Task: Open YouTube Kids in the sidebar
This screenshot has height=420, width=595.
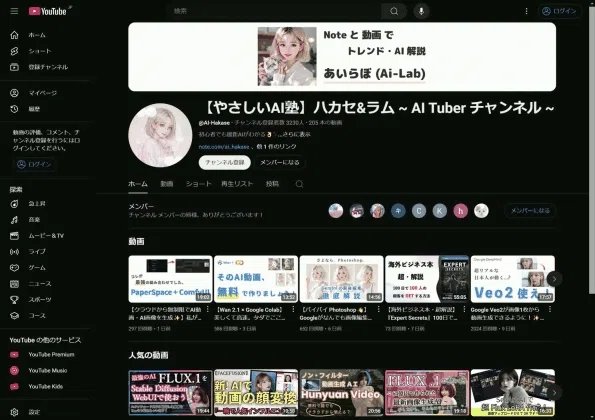Action: [x=46, y=387]
